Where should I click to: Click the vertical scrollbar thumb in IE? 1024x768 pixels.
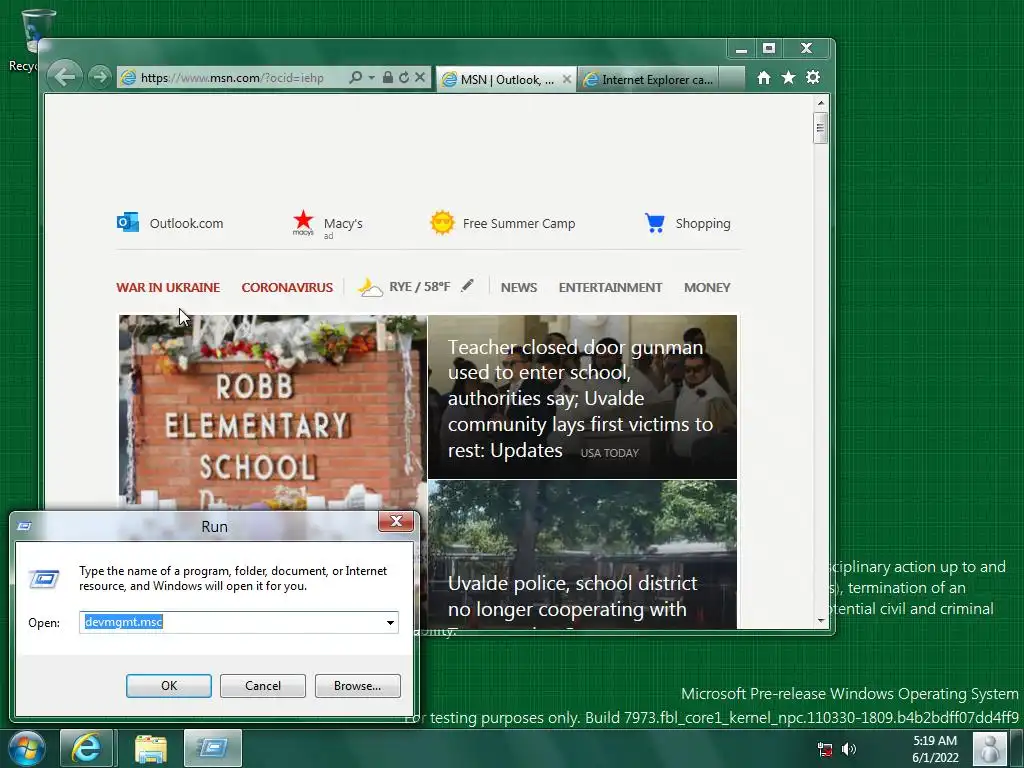pyautogui.click(x=821, y=127)
